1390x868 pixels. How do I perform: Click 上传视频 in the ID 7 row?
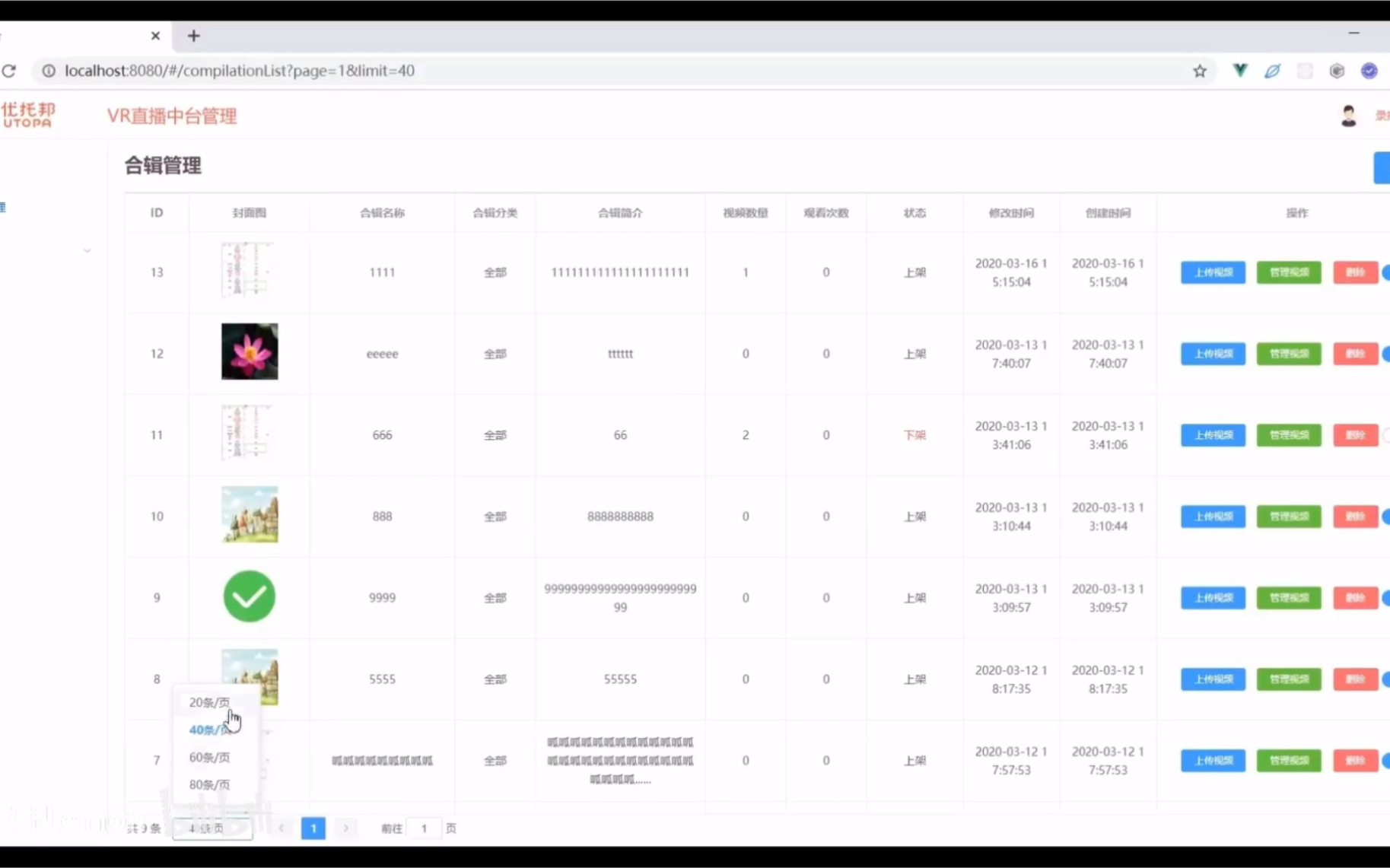[1213, 761]
